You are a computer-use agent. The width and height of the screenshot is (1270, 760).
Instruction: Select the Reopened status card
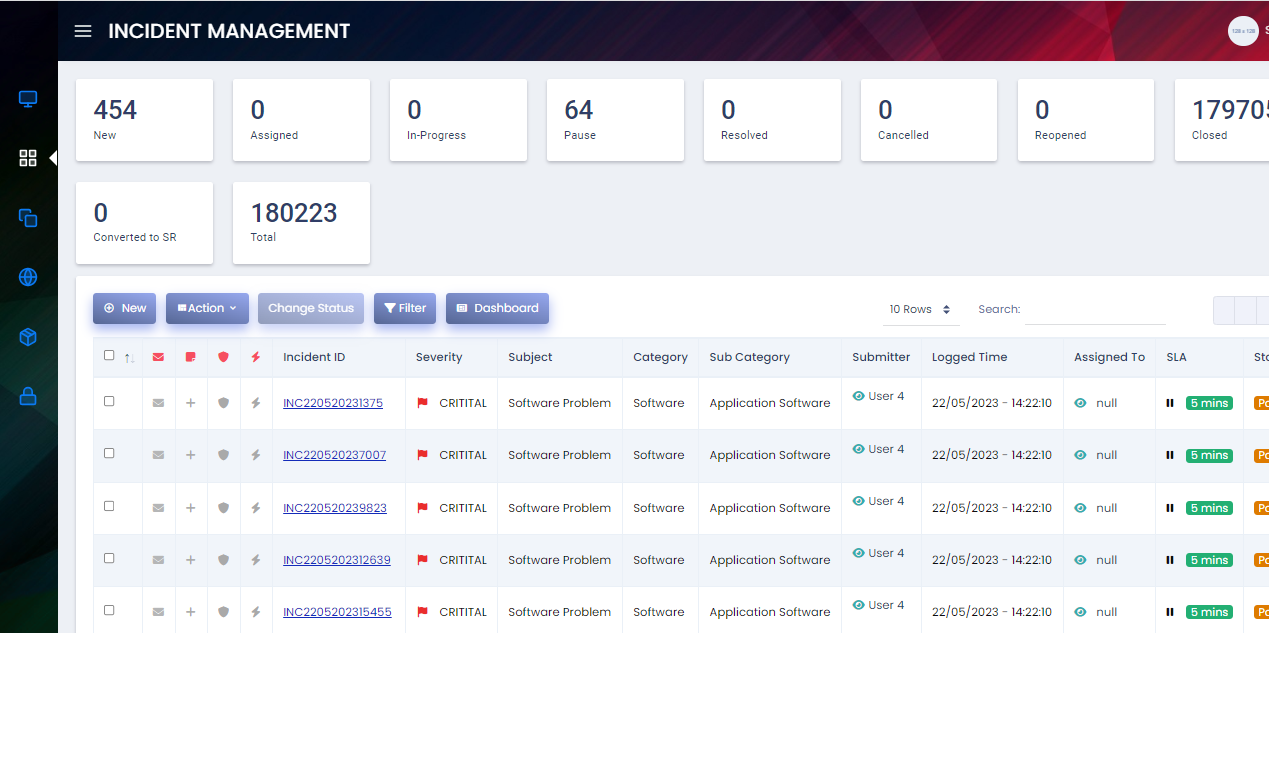point(1086,120)
